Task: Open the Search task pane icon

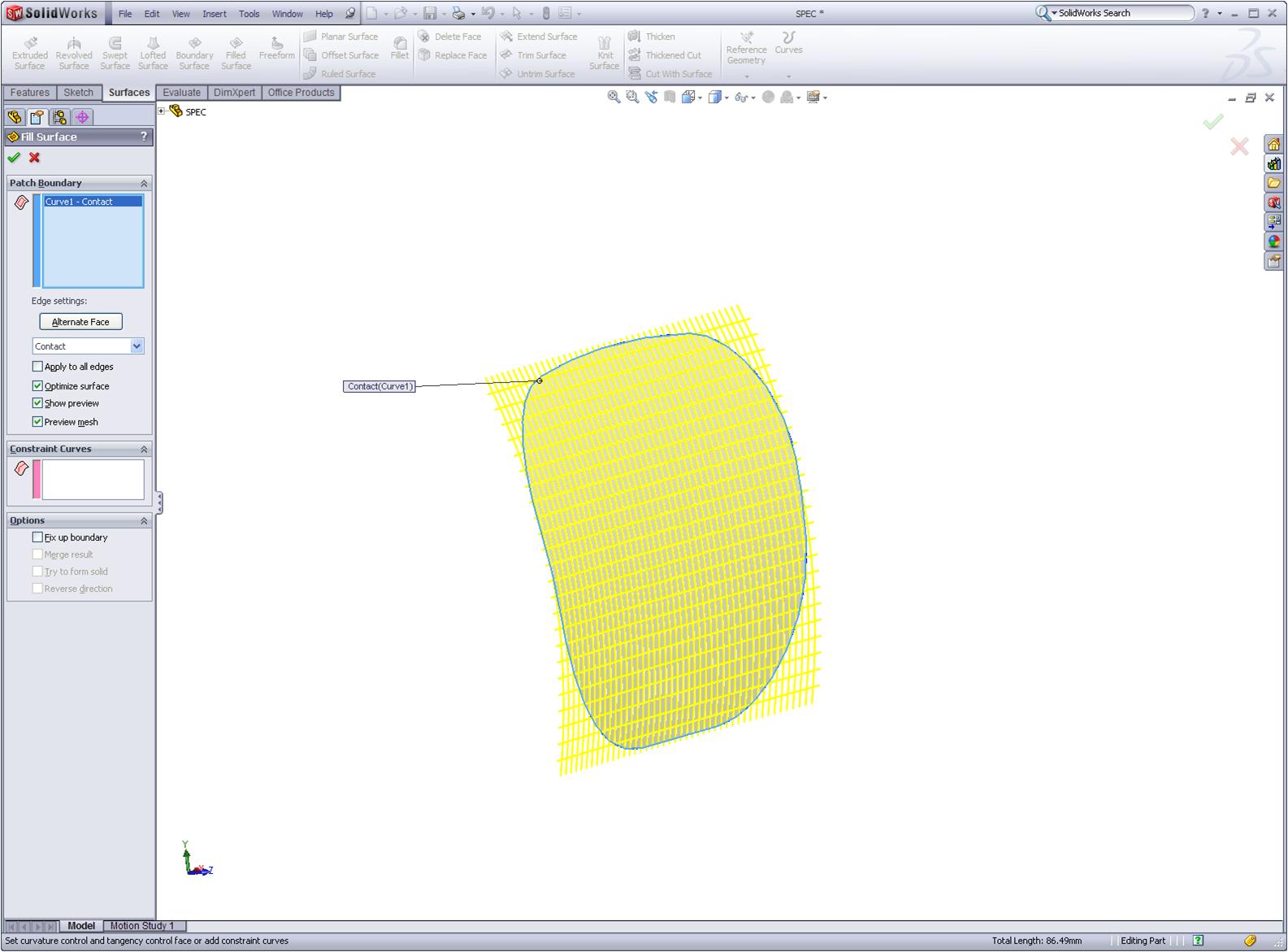Action: pyautogui.click(x=1273, y=203)
